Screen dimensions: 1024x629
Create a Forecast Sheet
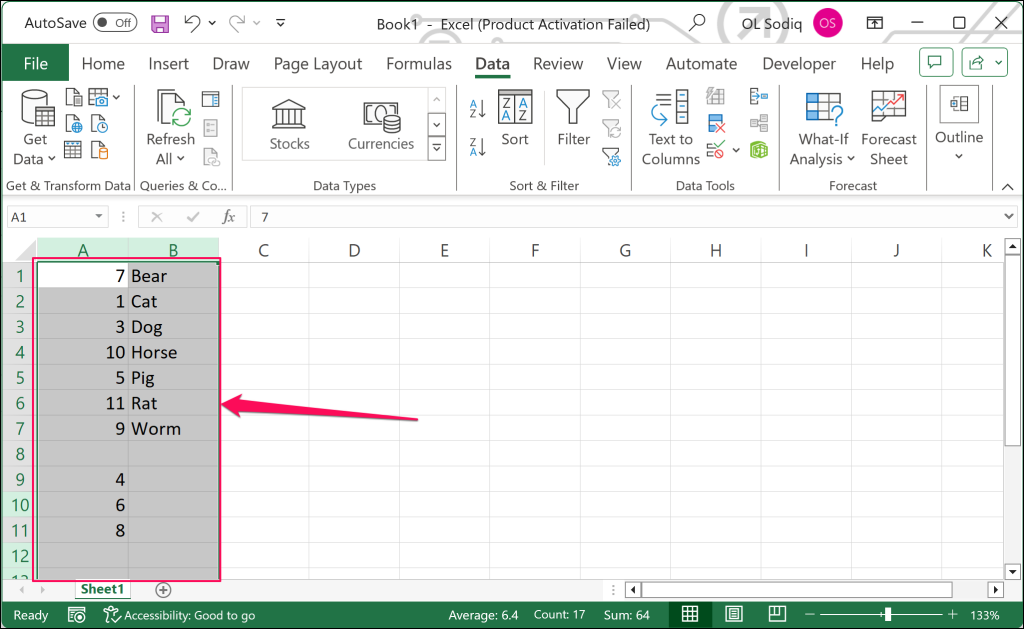(889, 129)
